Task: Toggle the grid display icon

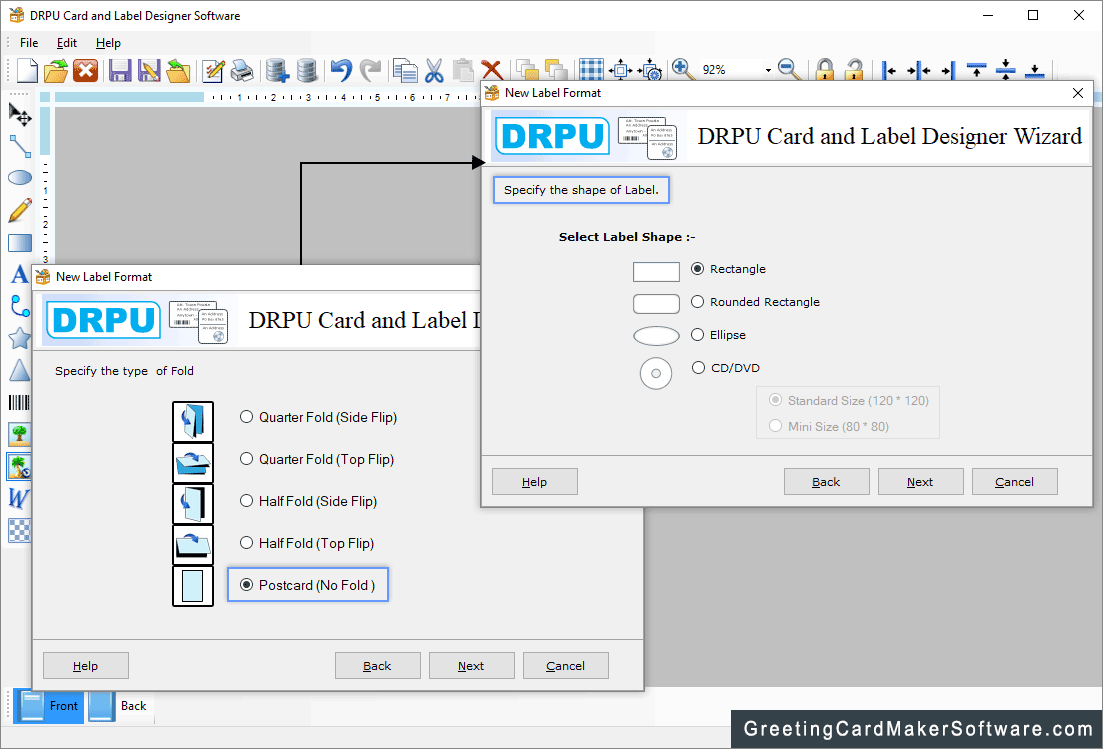Action: click(591, 70)
